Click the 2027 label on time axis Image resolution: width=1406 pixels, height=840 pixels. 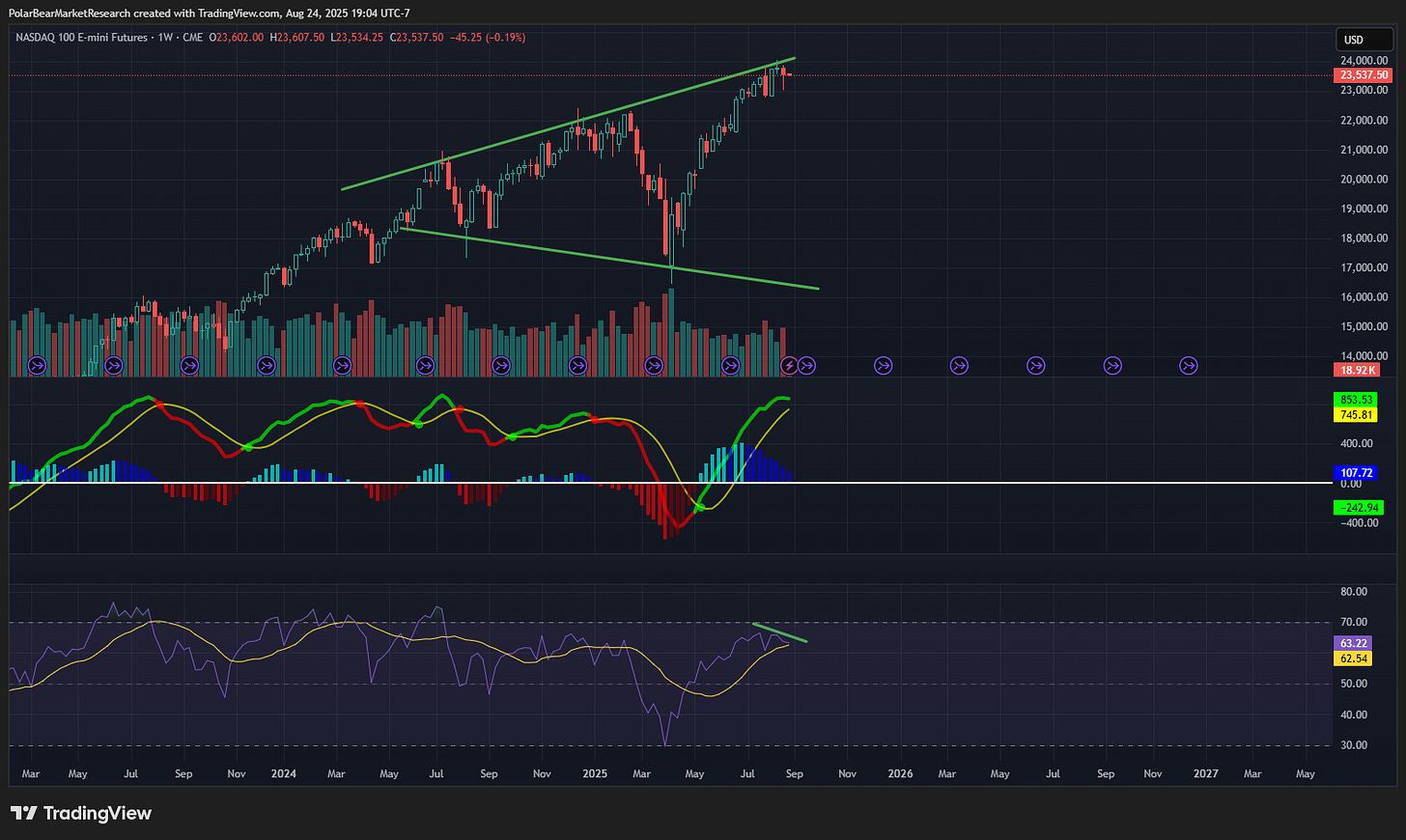[x=1206, y=773]
